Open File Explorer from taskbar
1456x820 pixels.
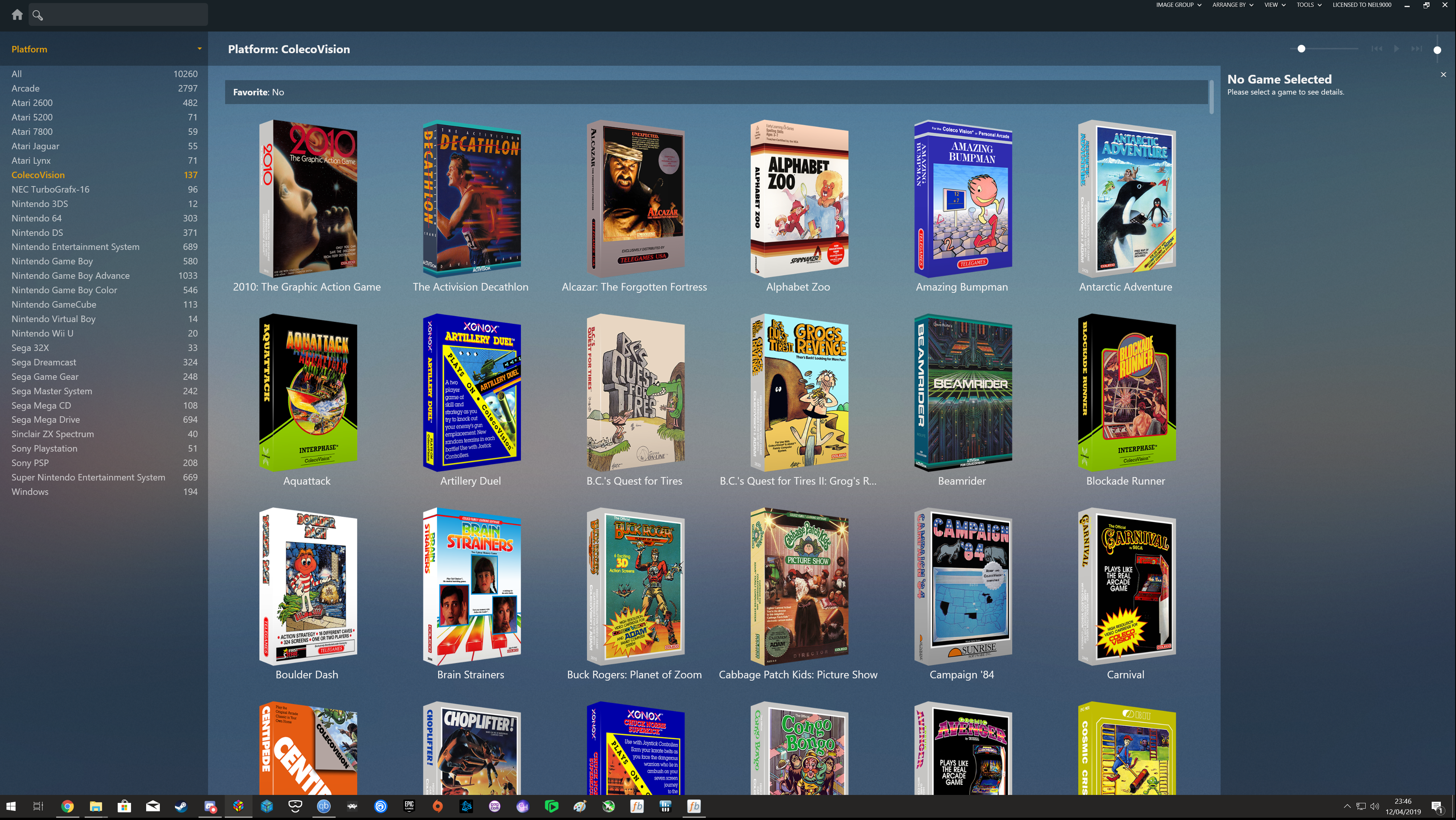(96, 806)
